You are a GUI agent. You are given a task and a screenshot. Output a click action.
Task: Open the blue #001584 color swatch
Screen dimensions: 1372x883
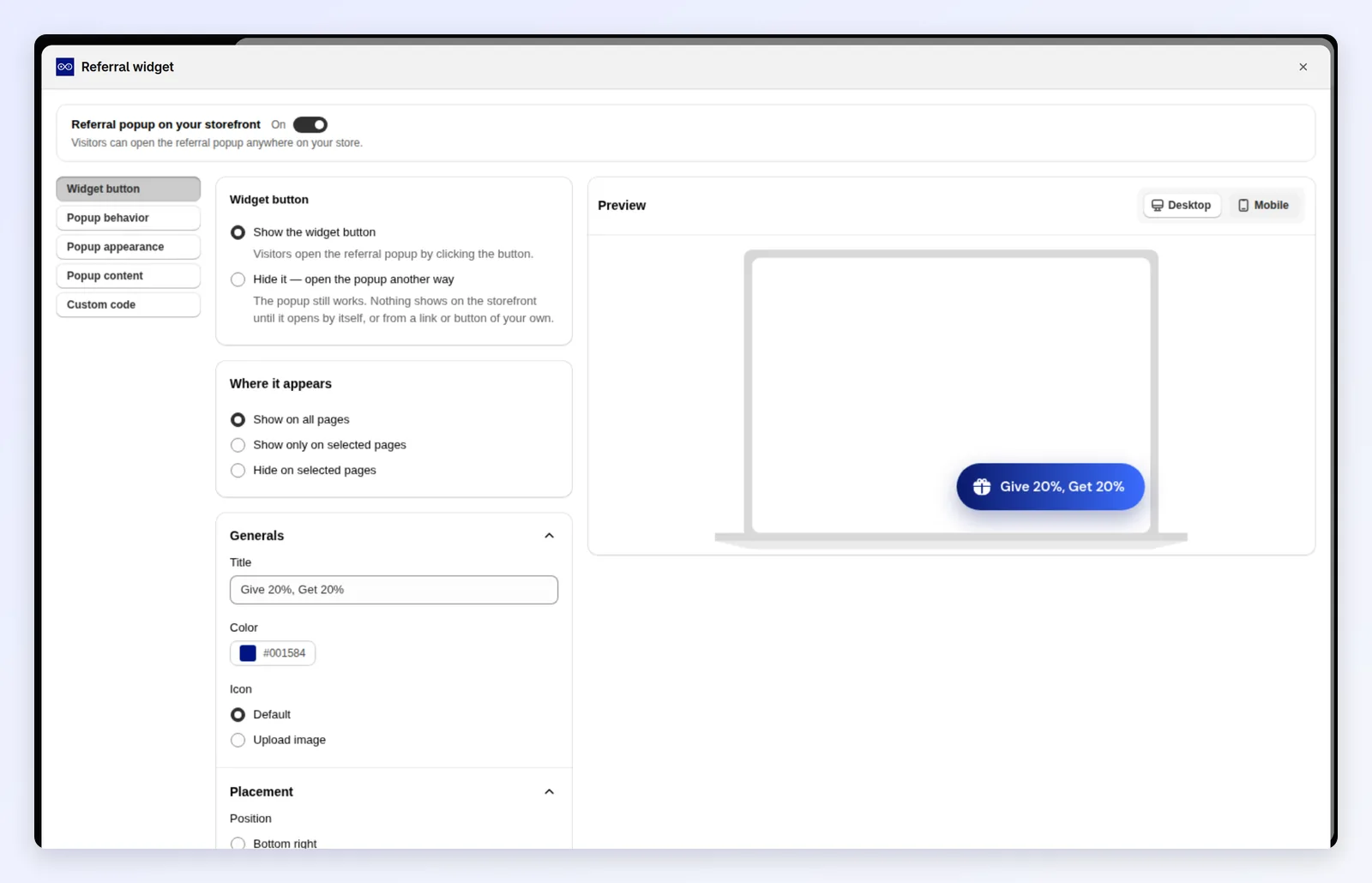(x=248, y=653)
